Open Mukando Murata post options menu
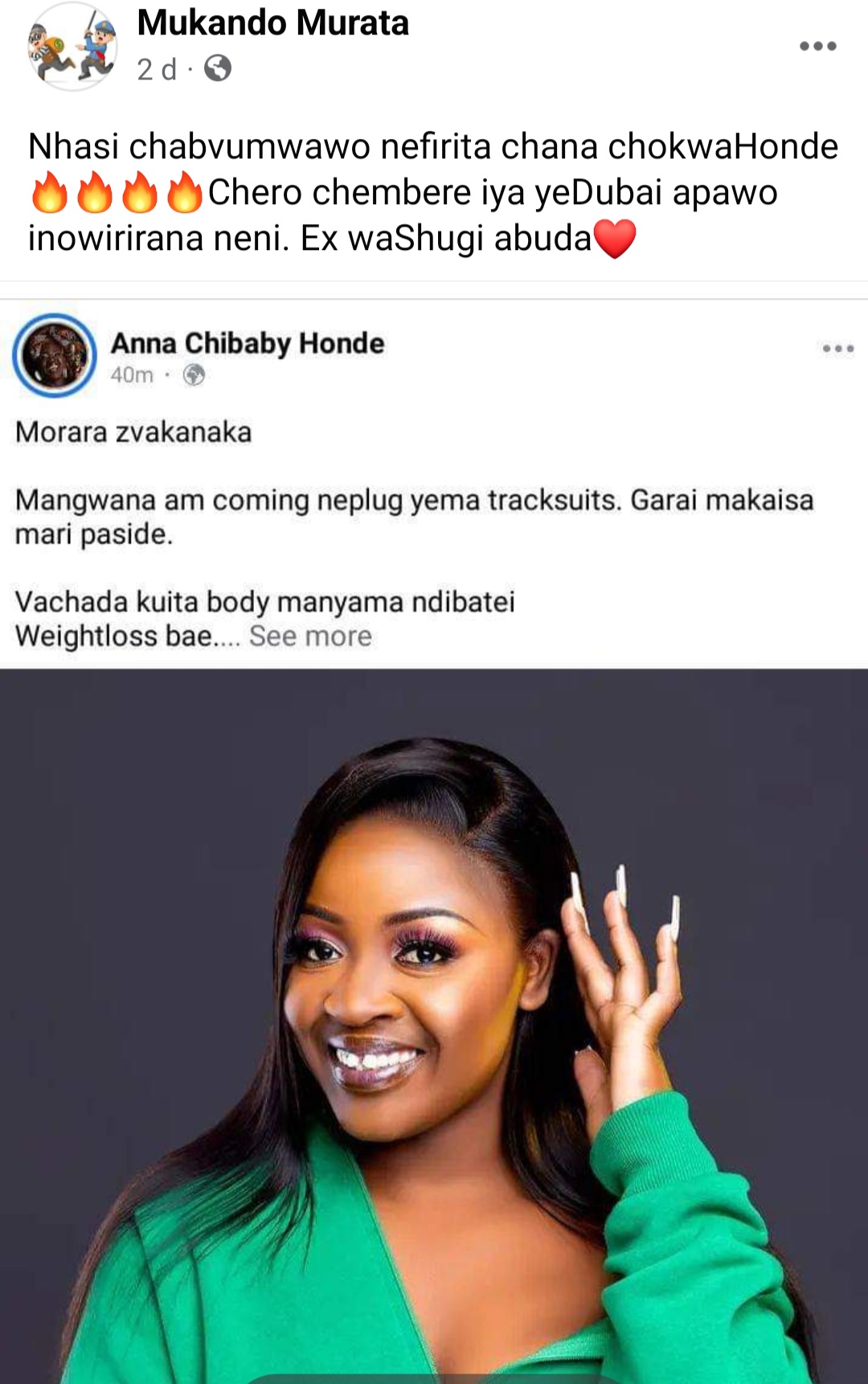The width and height of the screenshot is (868, 1384). pyautogui.click(x=818, y=46)
